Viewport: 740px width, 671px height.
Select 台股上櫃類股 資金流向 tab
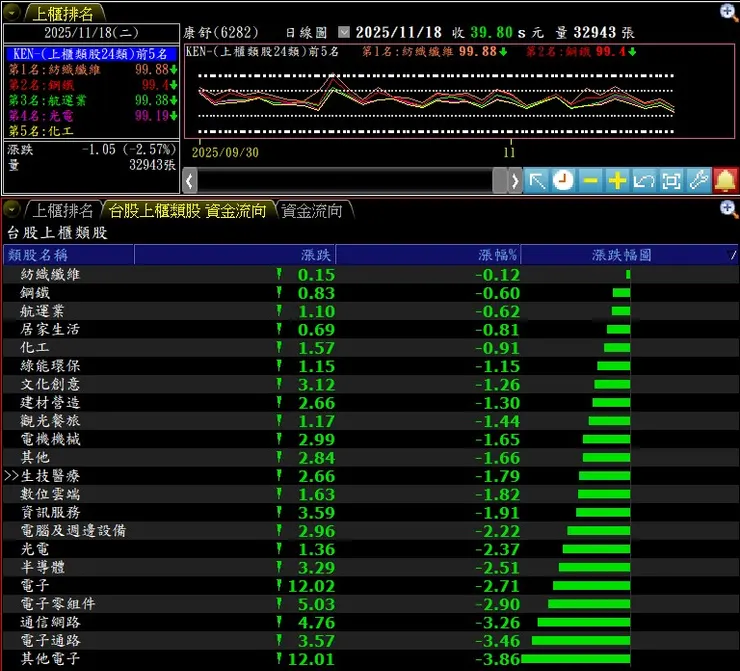click(188, 210)
